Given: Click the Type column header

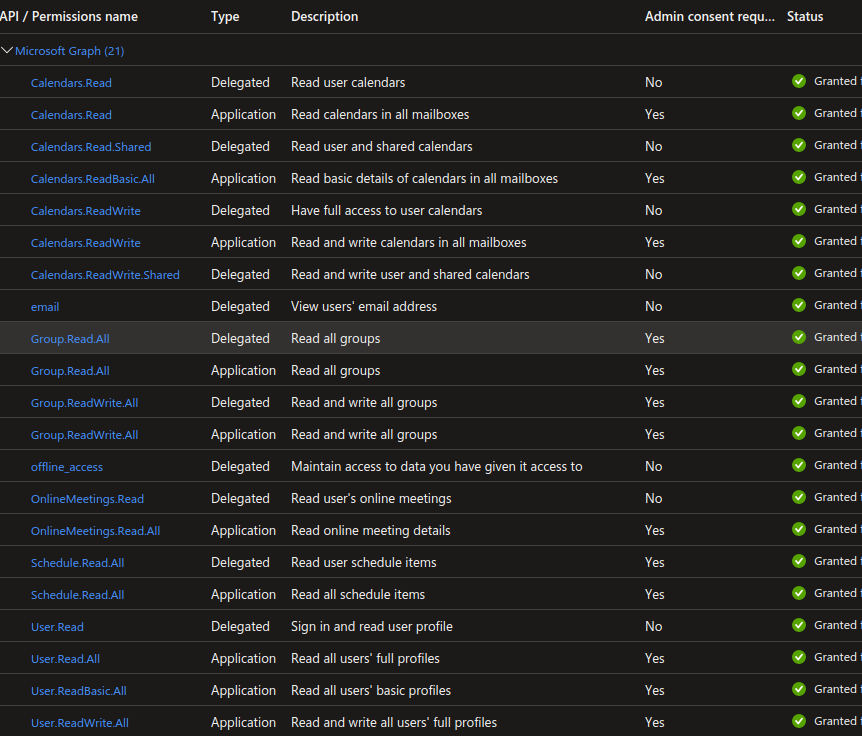Looking at the screenshot, I should 225,16.
